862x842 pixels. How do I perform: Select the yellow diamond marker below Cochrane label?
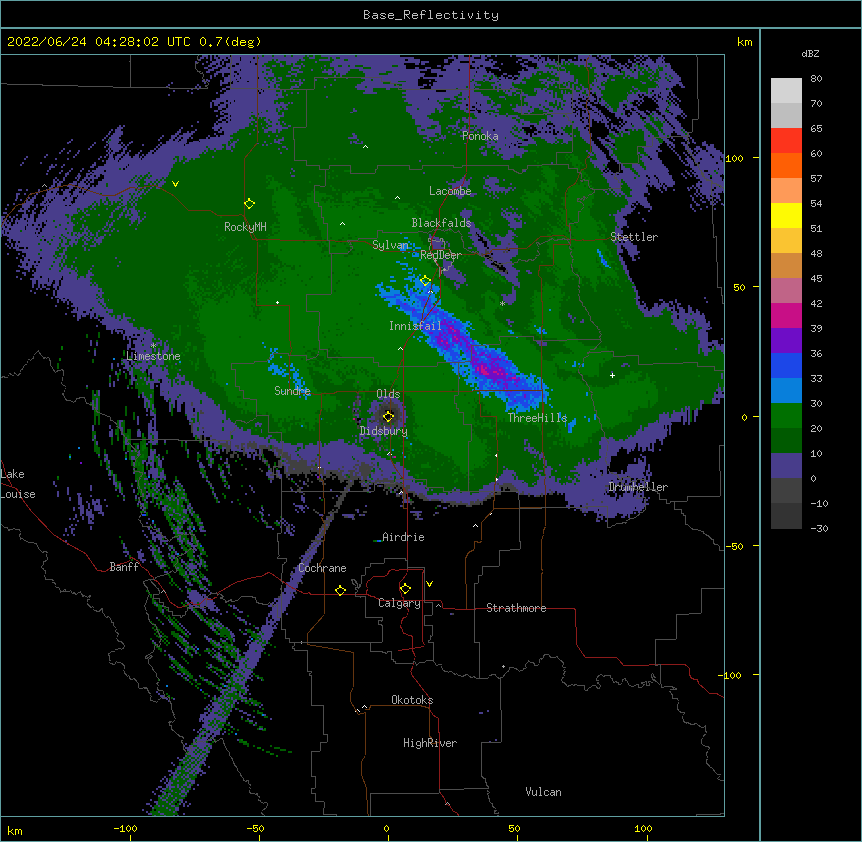coord(340,590)
